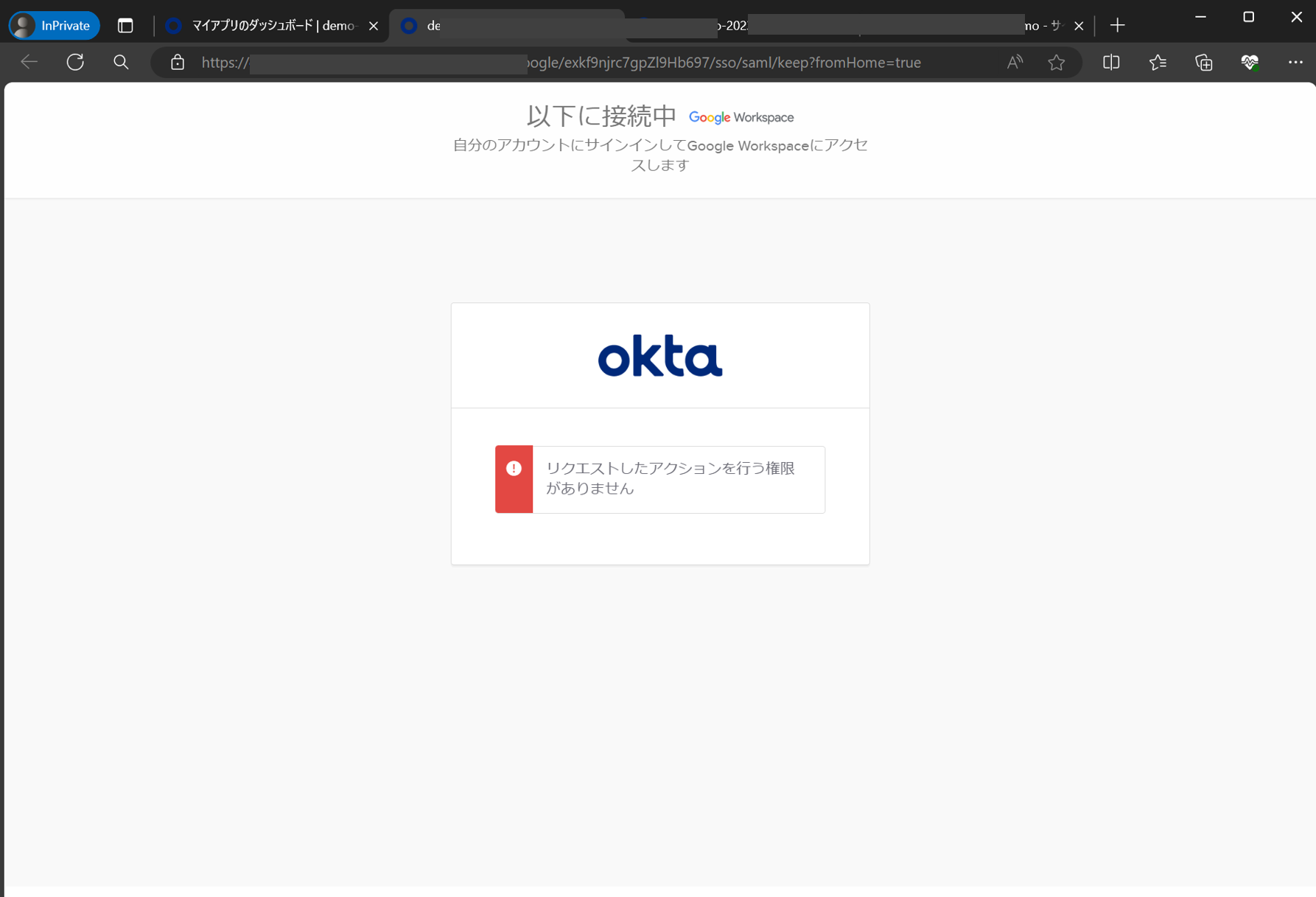Screen dimensions: 1316x897
Task: Click the red error exclamation icon
Action: [x=514, y=469]
